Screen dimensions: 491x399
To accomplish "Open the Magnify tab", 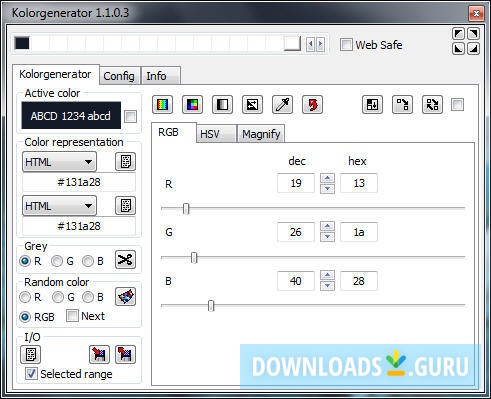I will click(261, 134).
